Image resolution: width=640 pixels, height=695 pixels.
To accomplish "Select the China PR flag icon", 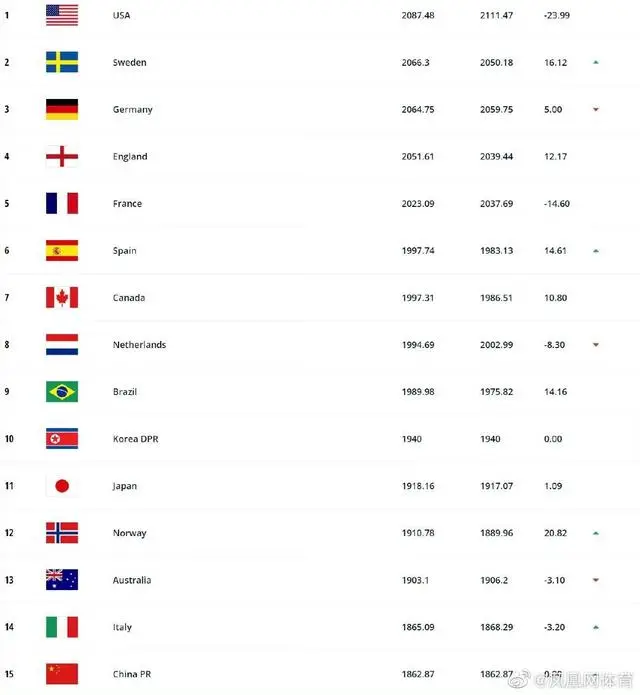I will click(x=61, y=674).
